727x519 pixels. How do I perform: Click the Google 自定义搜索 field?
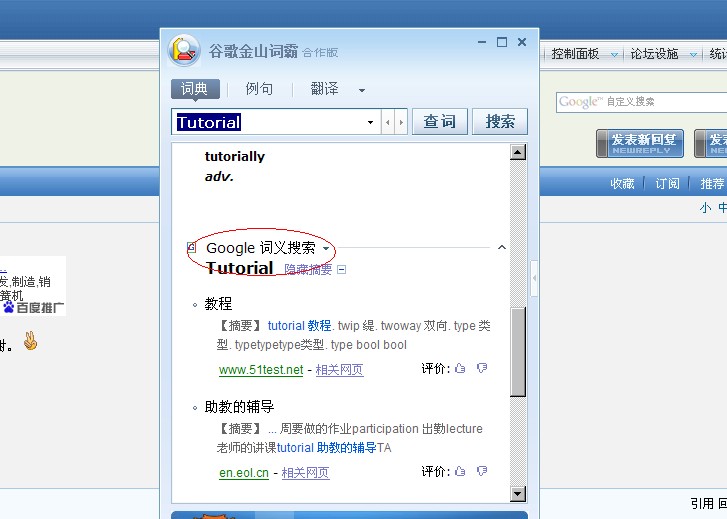(x=642, y=102)
